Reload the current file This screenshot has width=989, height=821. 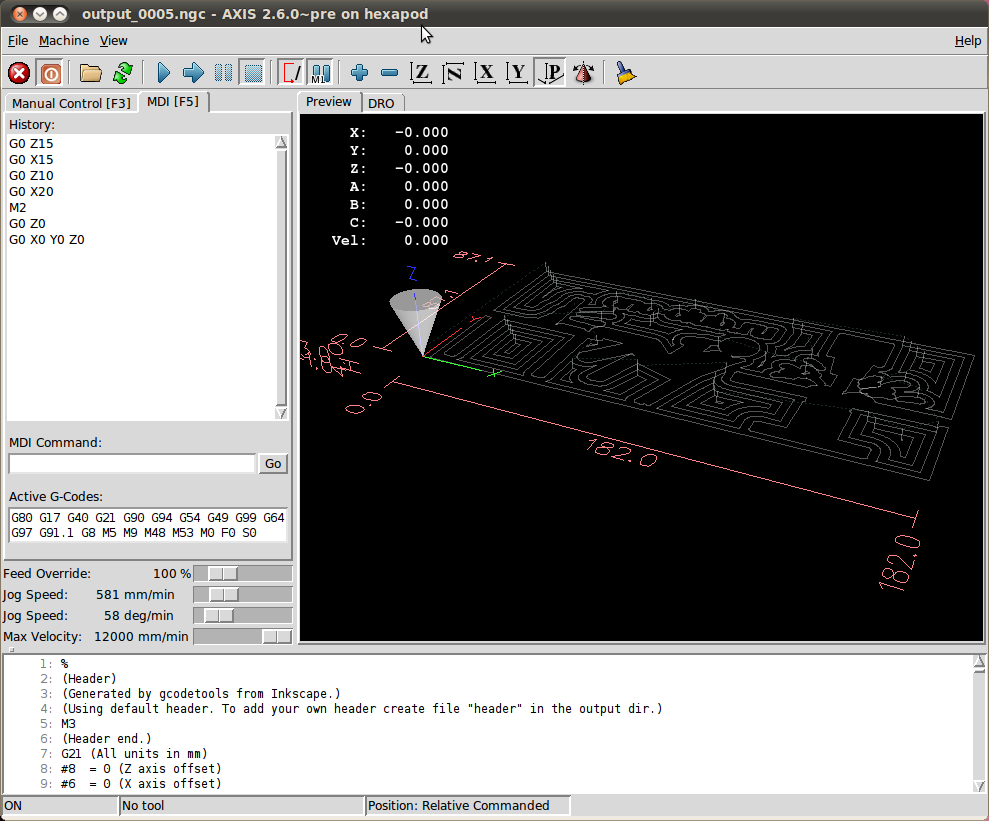coord(122,73)
